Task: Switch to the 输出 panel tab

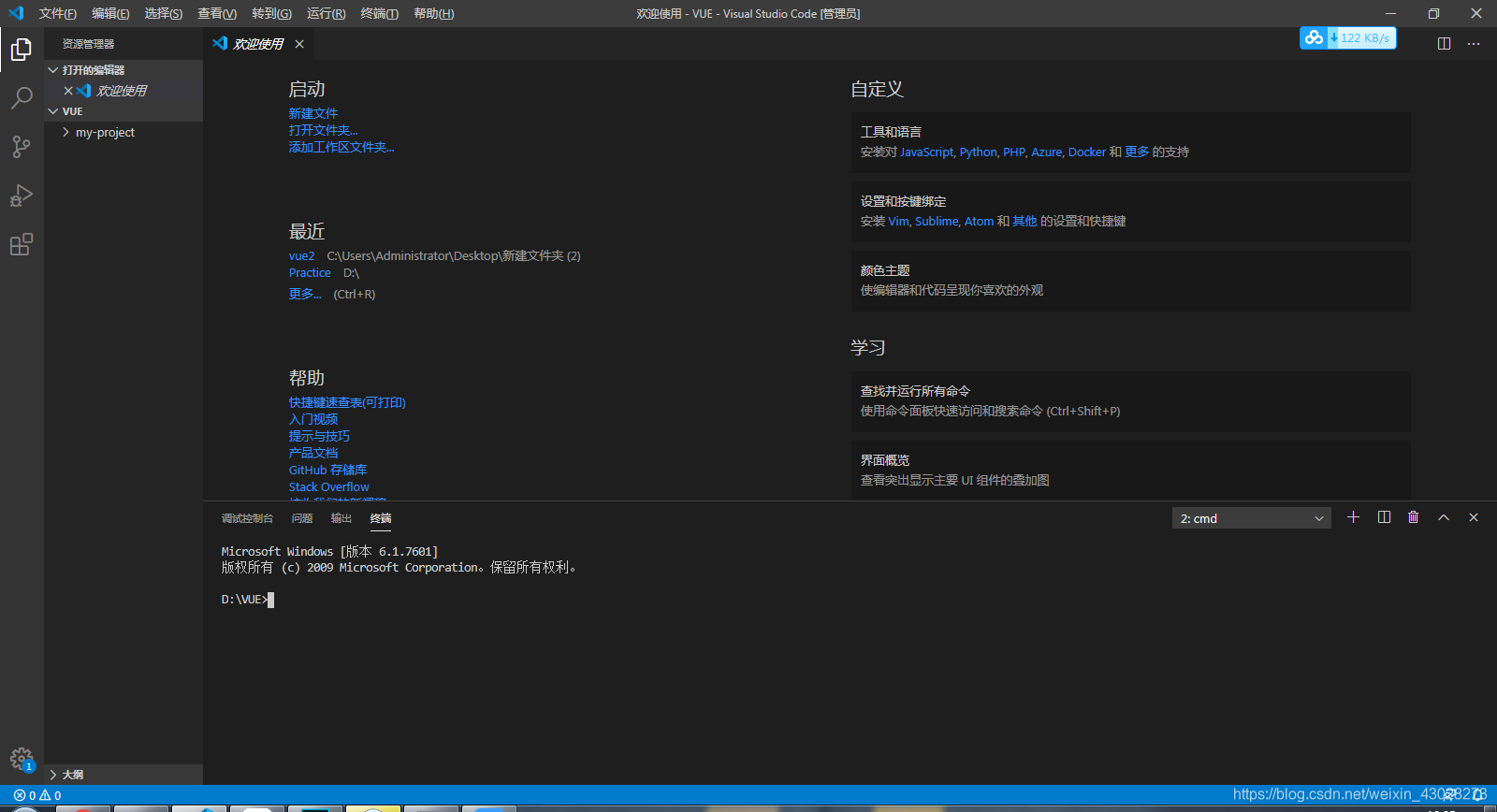Action: (x=342, y=518)
